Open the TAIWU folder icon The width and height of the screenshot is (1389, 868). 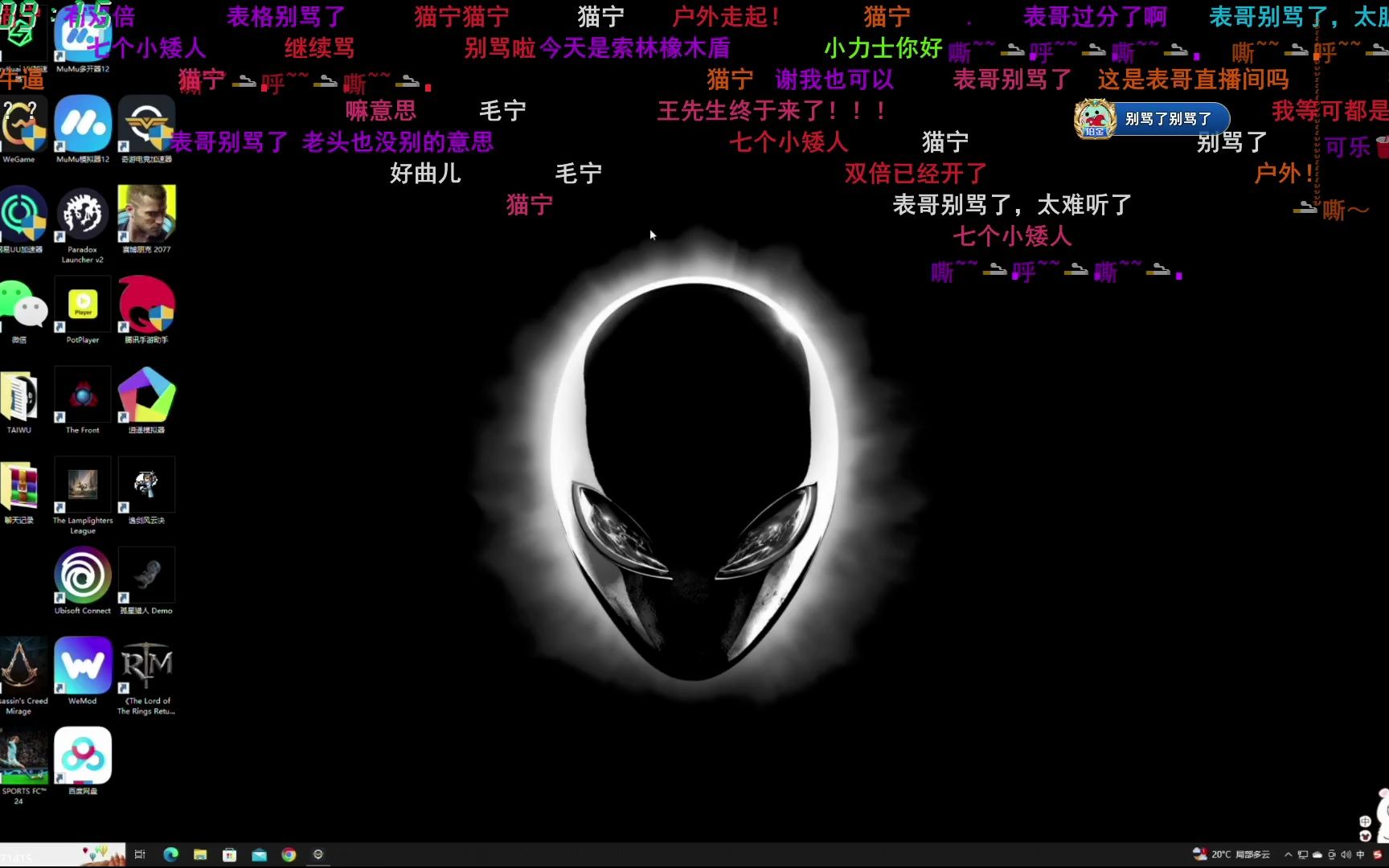coord(19,401)
